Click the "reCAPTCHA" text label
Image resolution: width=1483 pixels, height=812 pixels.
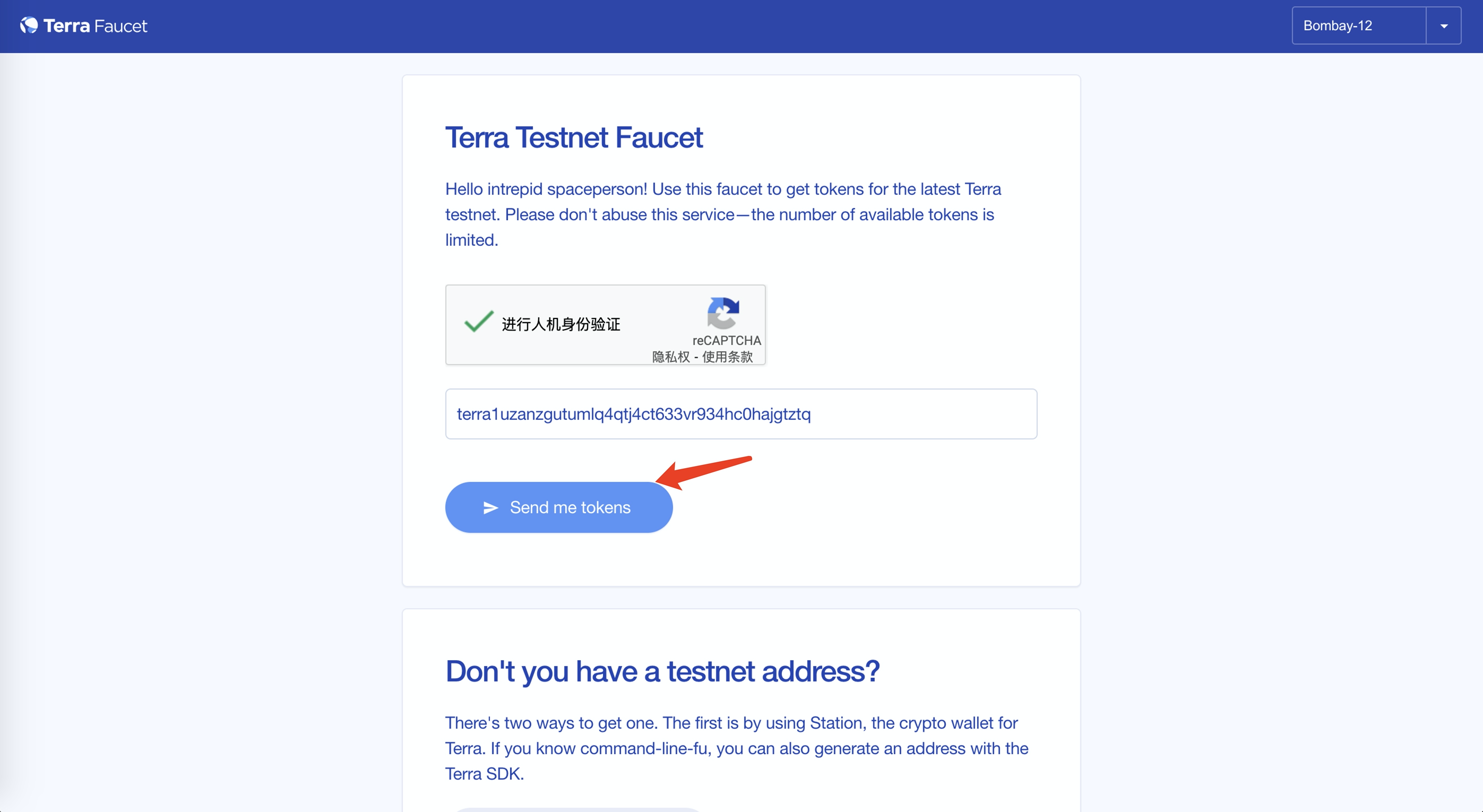(726, 340)
